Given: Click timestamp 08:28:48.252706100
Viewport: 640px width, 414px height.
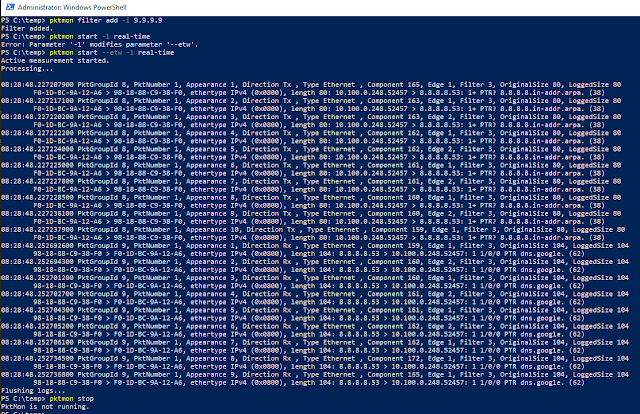Looking at the screenshot, I should [x=37, y=343].
